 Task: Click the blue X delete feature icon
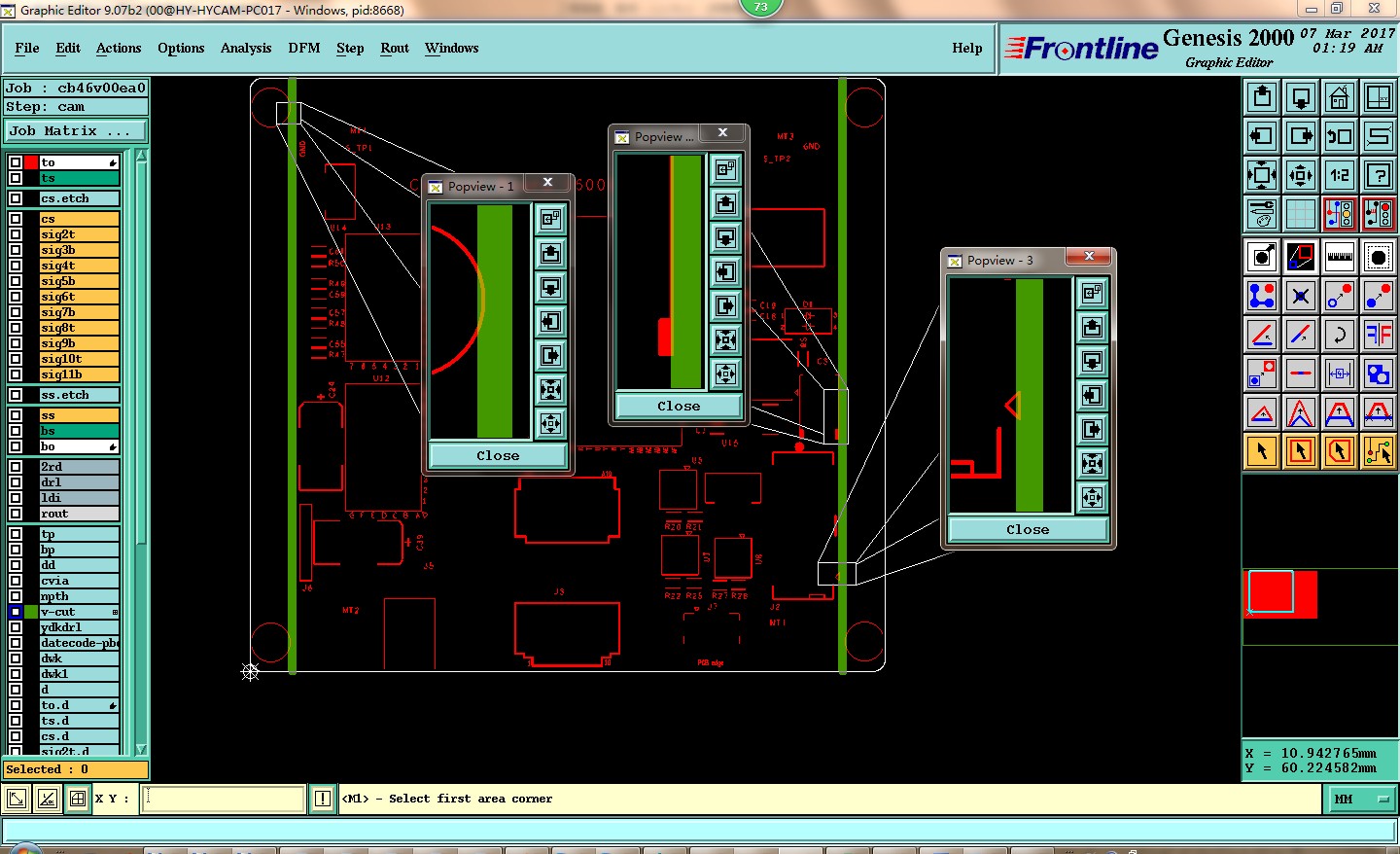click(x=1301, y=296)
